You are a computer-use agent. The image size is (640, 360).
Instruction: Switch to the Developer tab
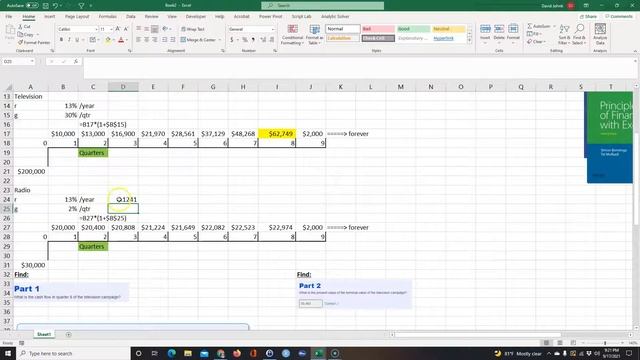[196, 16]
